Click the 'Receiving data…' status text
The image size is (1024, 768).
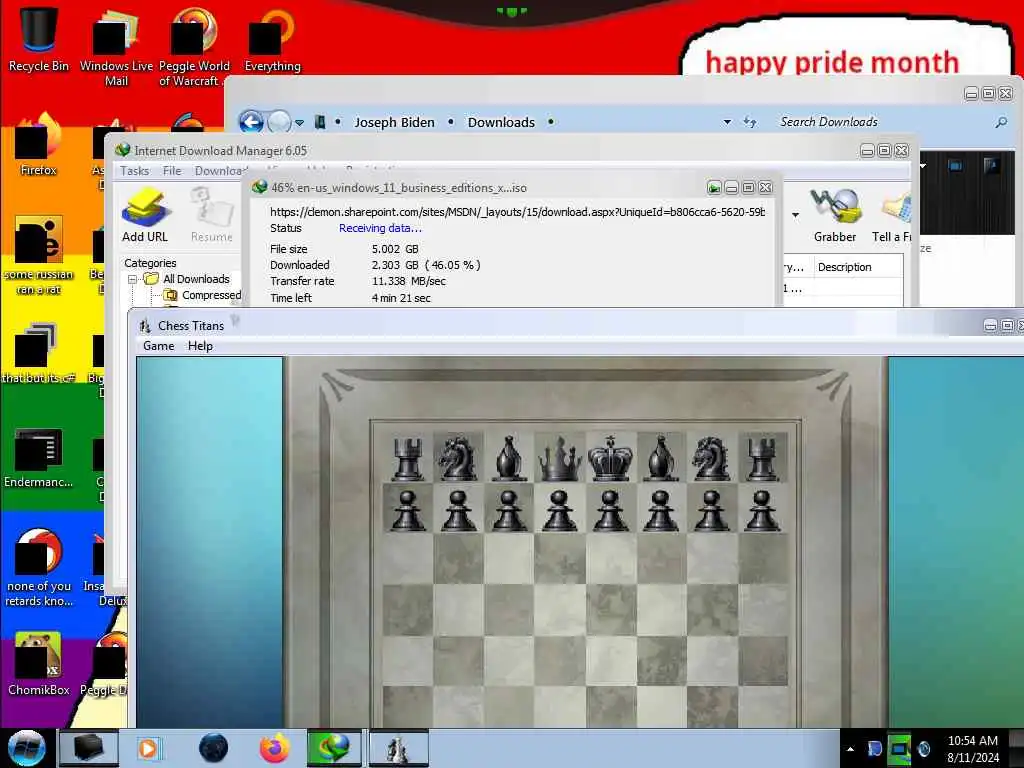click(380, 228)
